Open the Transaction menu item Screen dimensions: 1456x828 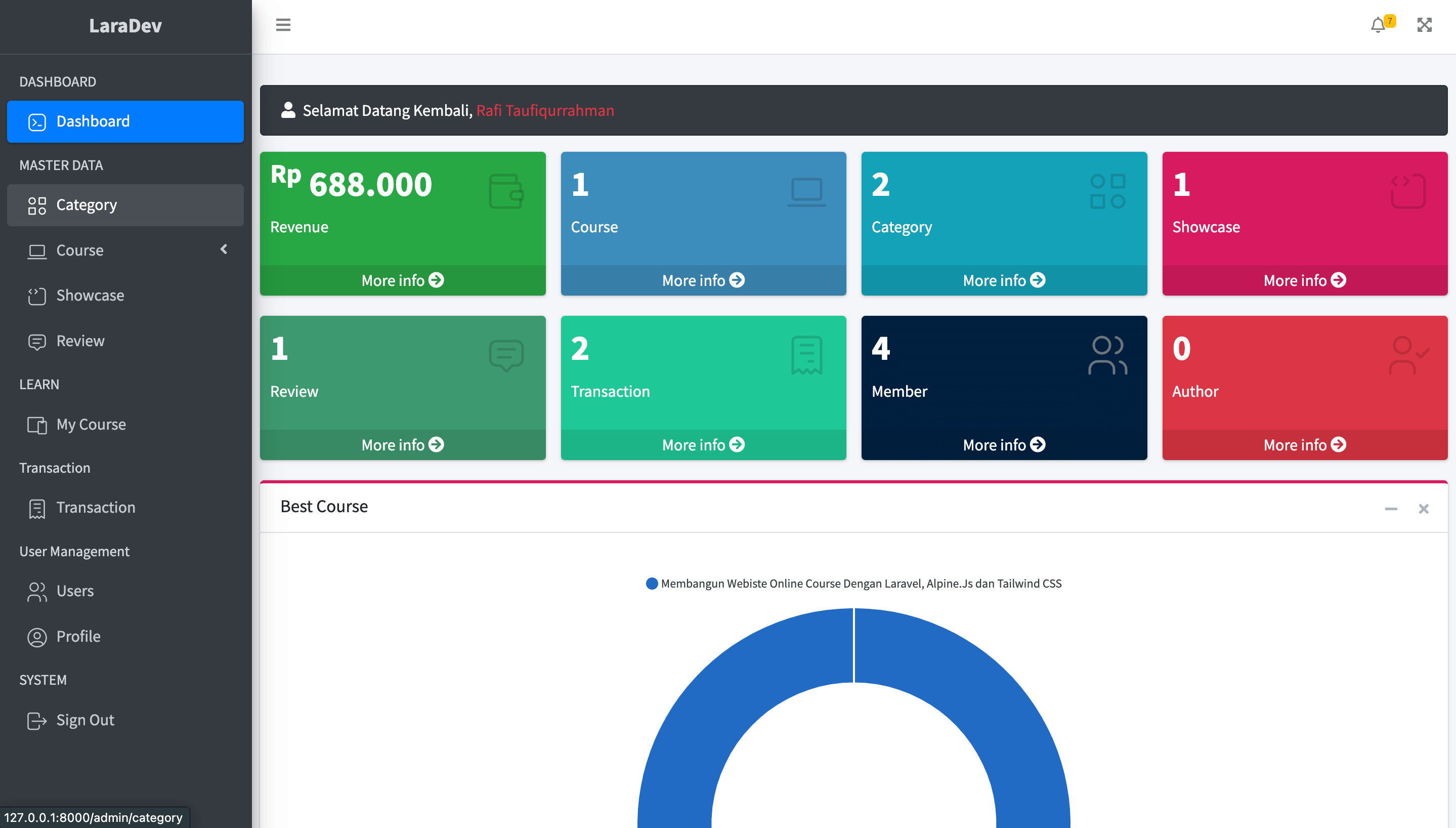coord(125,508)
